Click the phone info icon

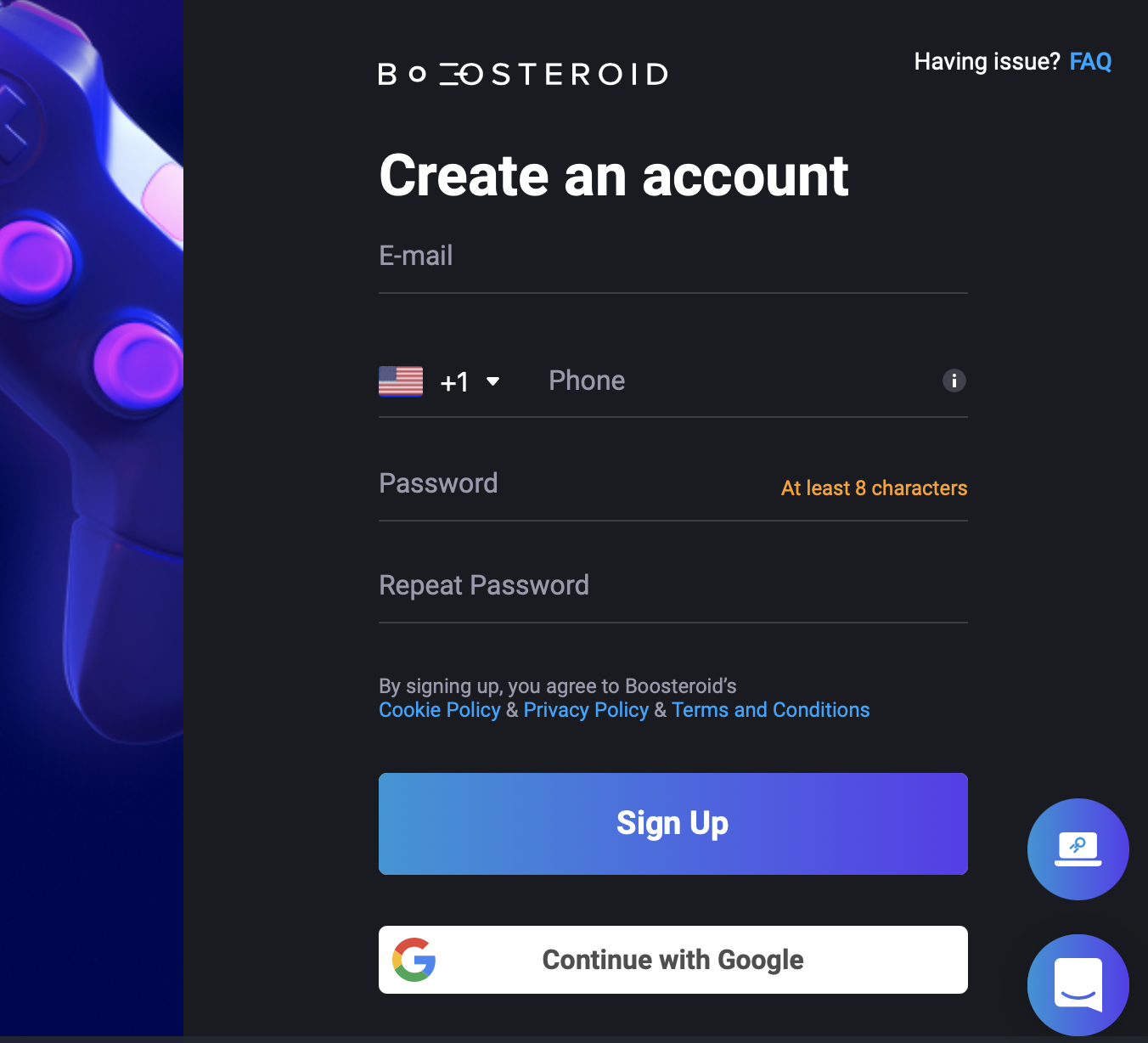[954, 381]
